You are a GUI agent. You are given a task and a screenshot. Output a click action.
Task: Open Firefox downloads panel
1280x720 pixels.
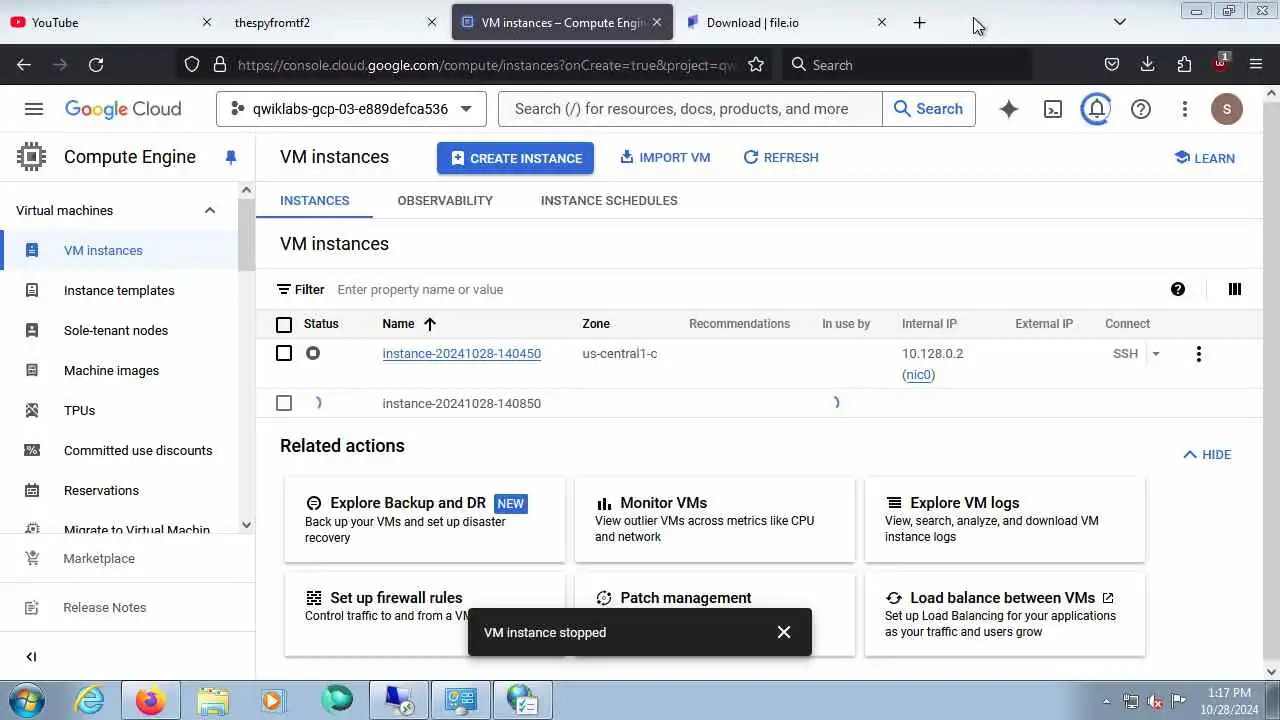[1148, 64]
